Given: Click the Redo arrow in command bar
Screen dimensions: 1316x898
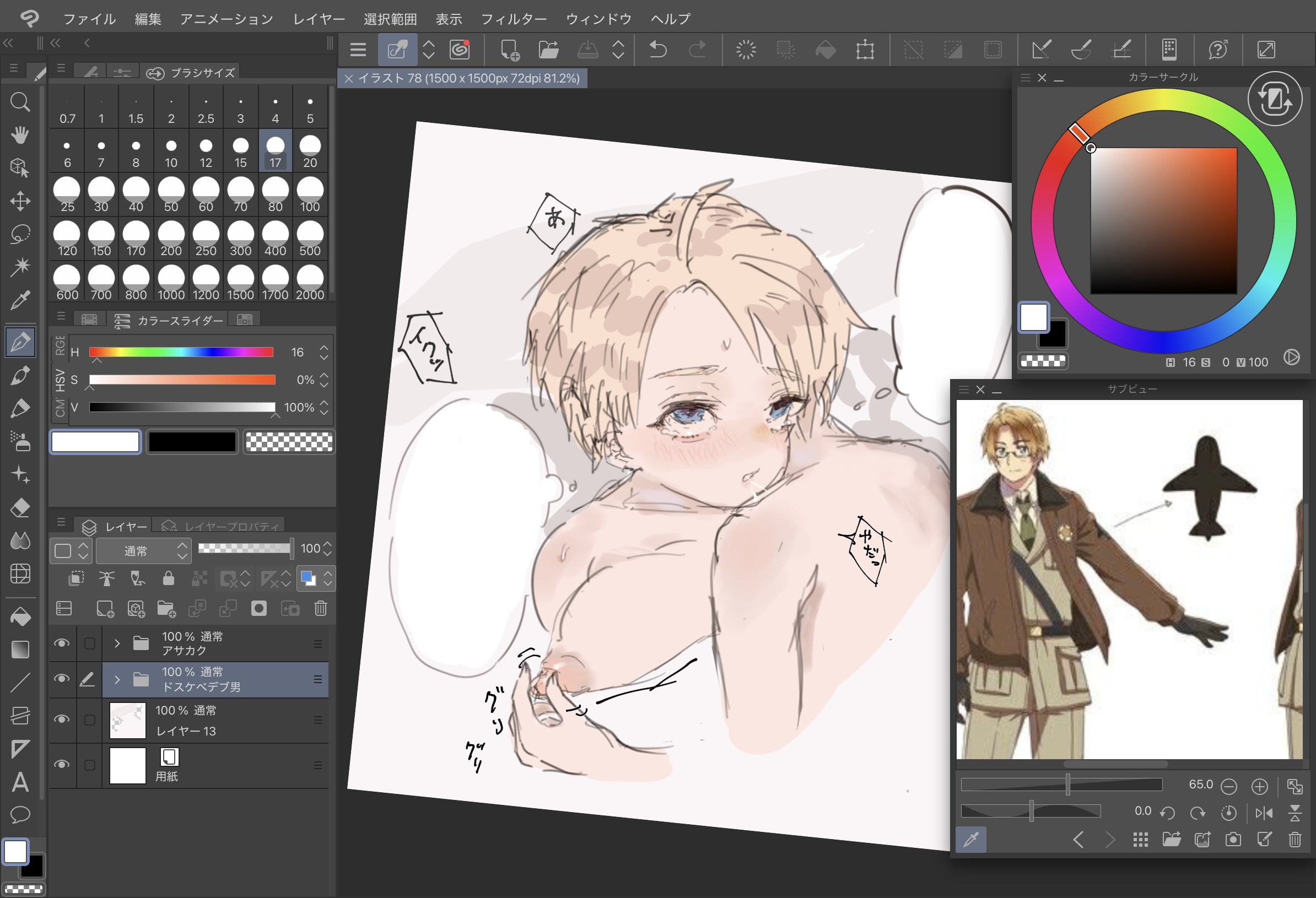Looking at the screenshot, I should tap(697, 50).
